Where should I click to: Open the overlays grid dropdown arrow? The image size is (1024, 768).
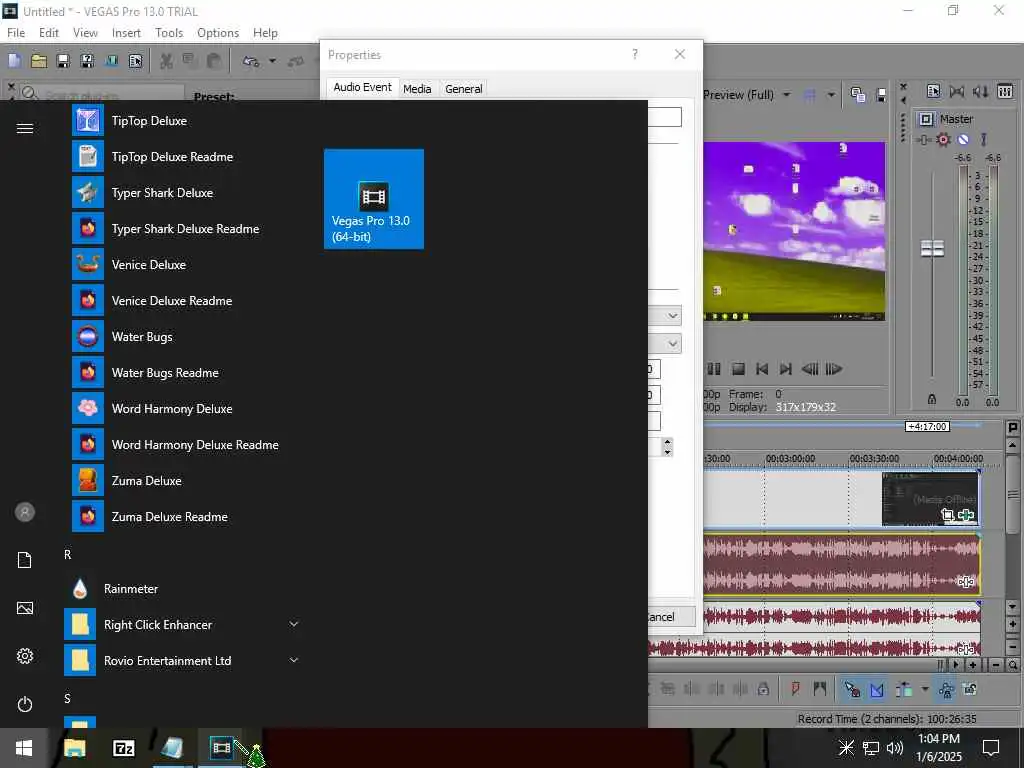click(x=831, y=95)
